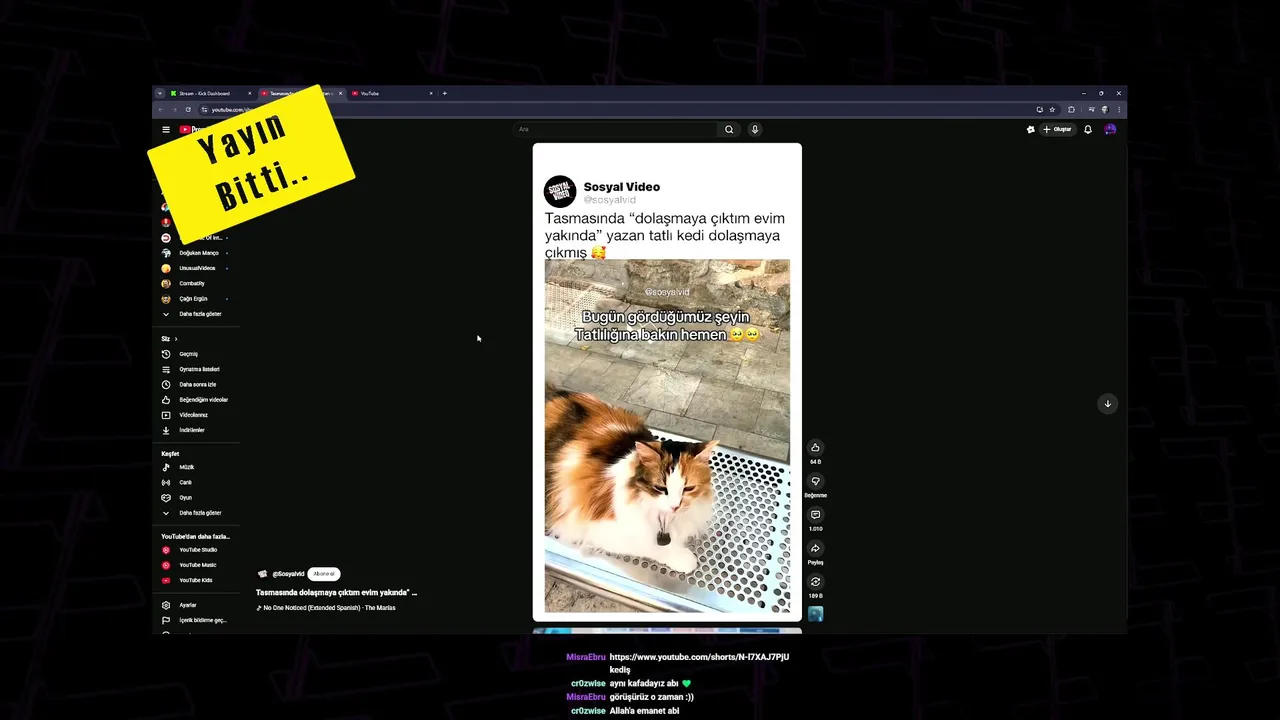Expand Keşfet with Daha fazla göster
Viewport: 1280px width, 720px height.
[198, 513]
